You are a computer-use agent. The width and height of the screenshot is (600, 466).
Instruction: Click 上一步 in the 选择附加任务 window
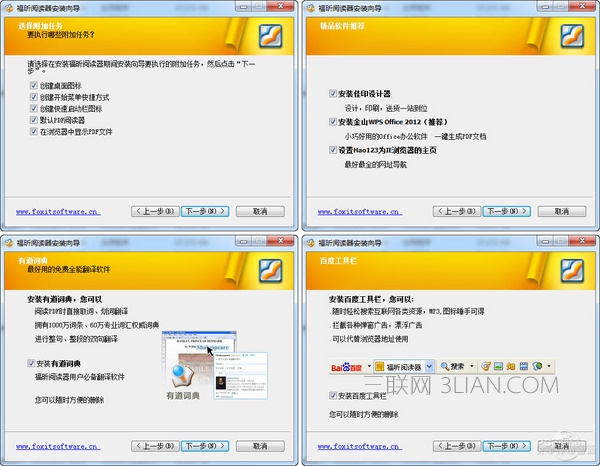click(x=155, y=211)
